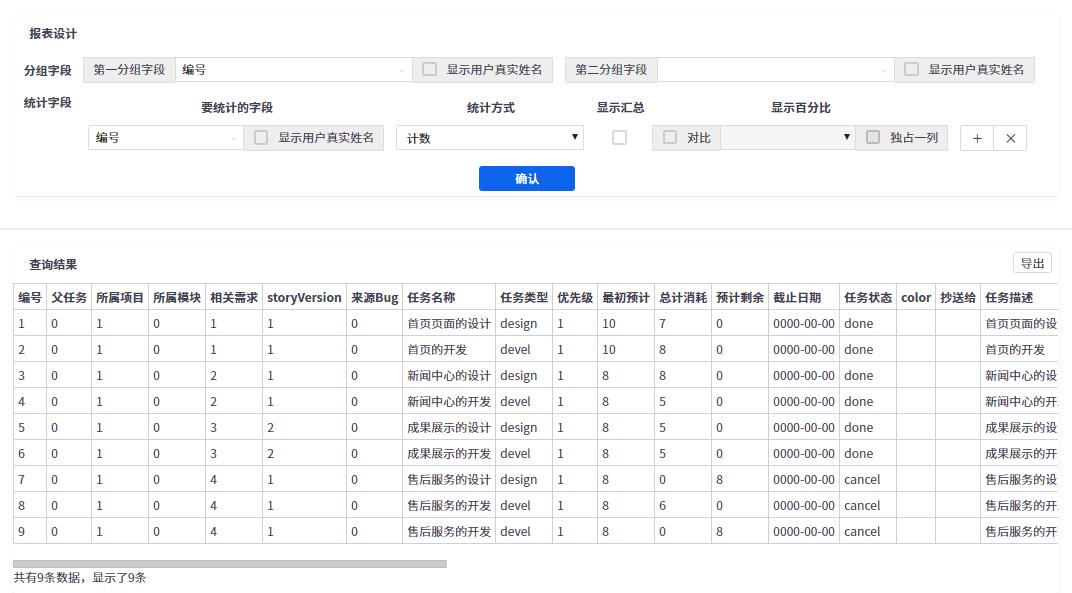1072x593 pixels.
Task: Click the plus icon to add statistic row
Action: (977, 138)
